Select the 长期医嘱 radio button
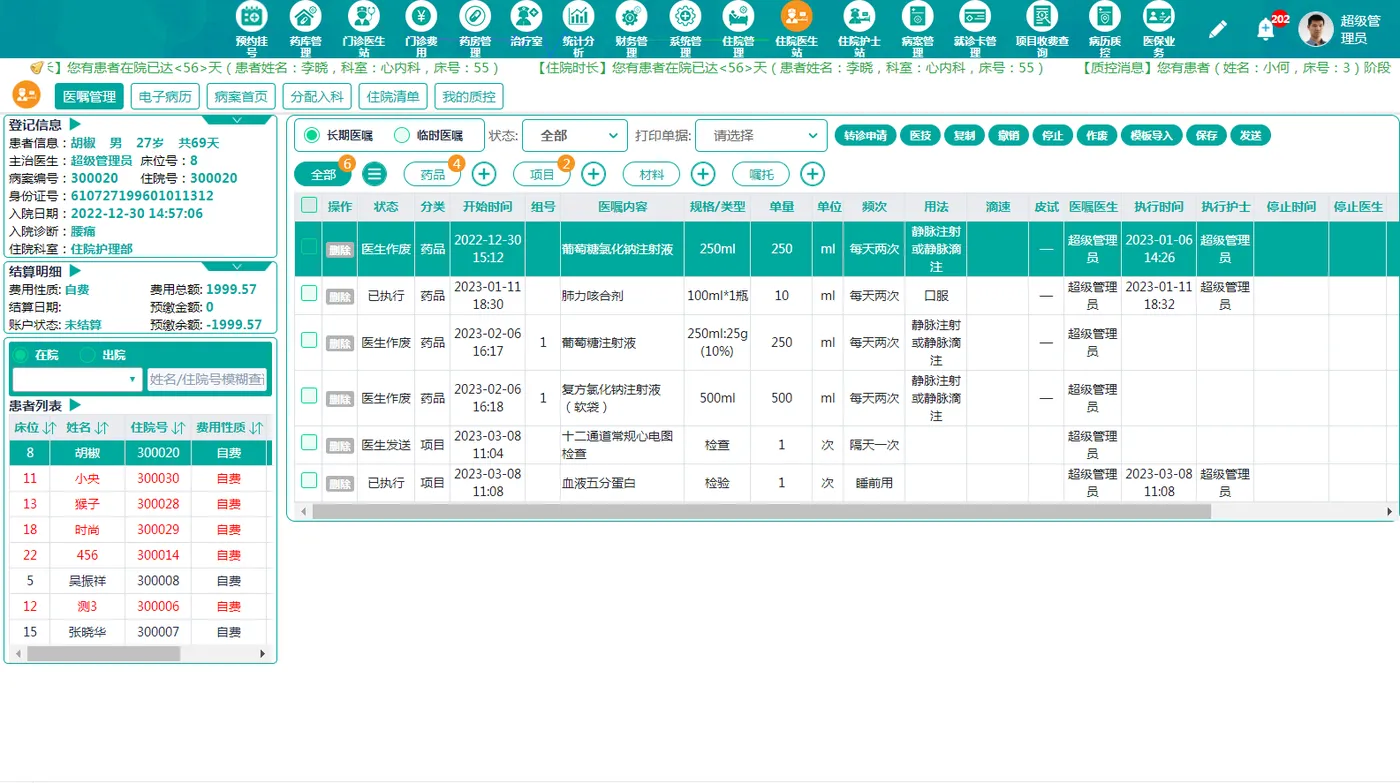The width and height of the screenshot is (1400, 783). [312, 135]
